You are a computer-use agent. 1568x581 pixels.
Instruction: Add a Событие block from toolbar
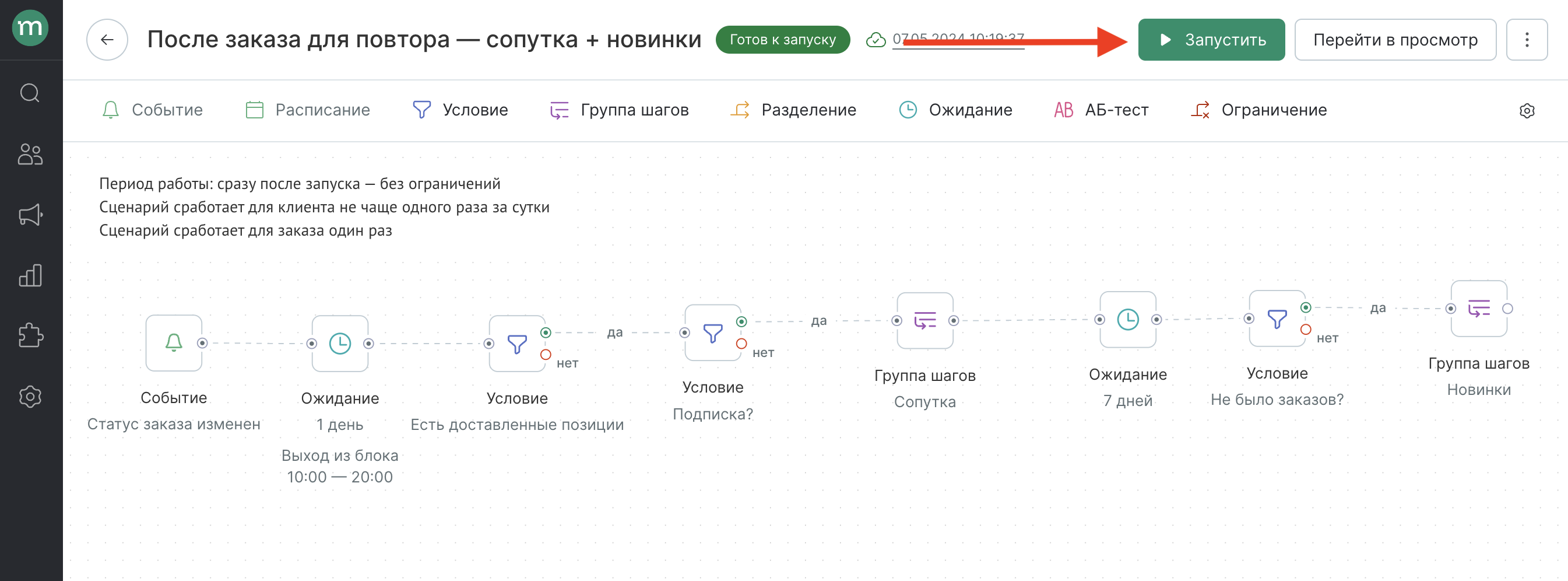coord(152,110)
